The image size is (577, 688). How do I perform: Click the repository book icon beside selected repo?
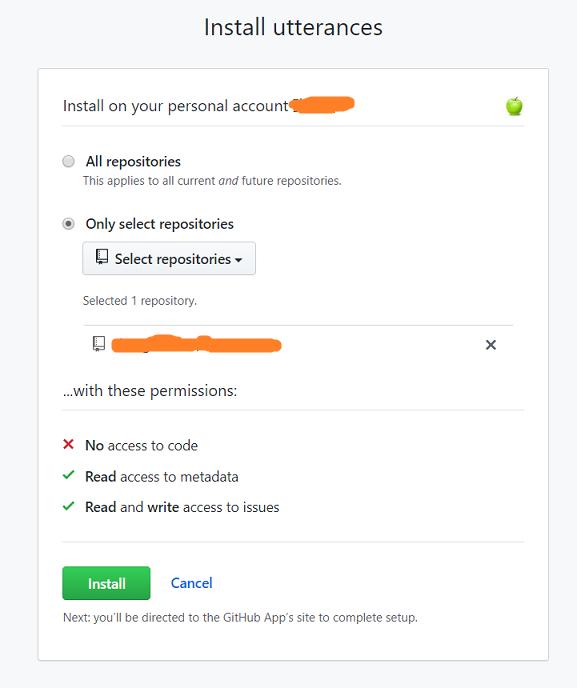coord(99,344)
